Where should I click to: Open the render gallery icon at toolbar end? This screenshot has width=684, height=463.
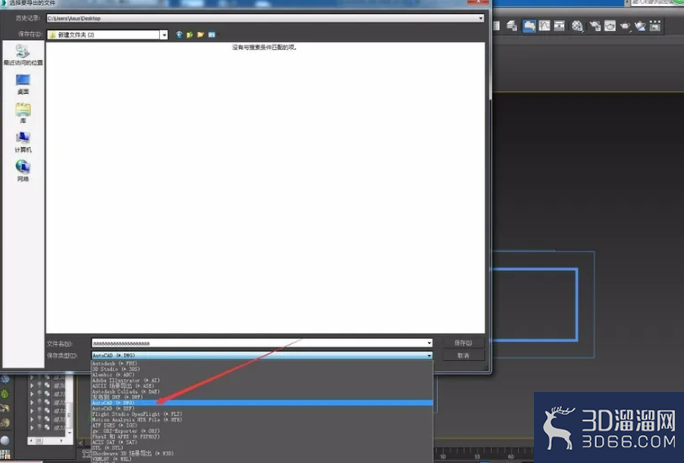tap(655, 26)
